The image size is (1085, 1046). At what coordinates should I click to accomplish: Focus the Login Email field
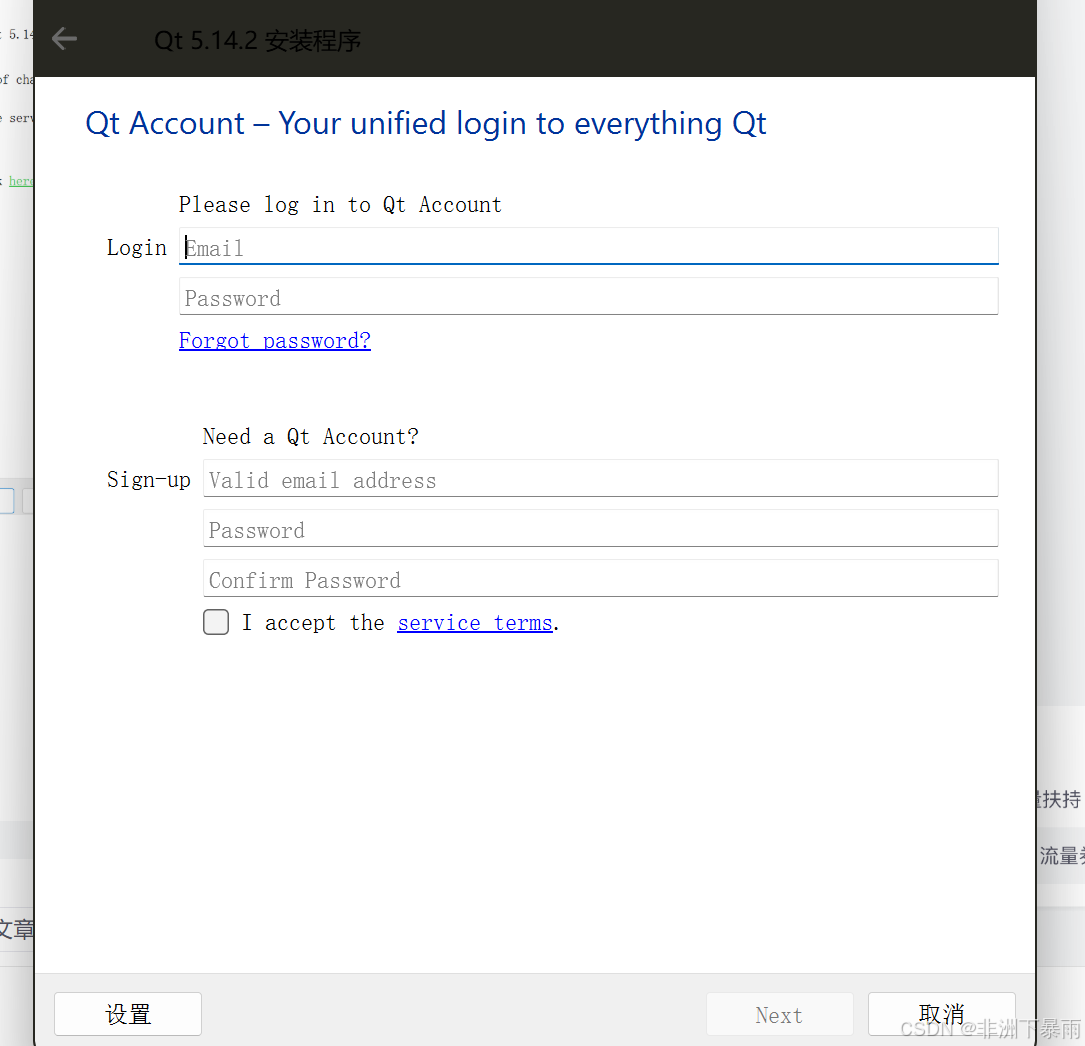[x=588, y=246]
